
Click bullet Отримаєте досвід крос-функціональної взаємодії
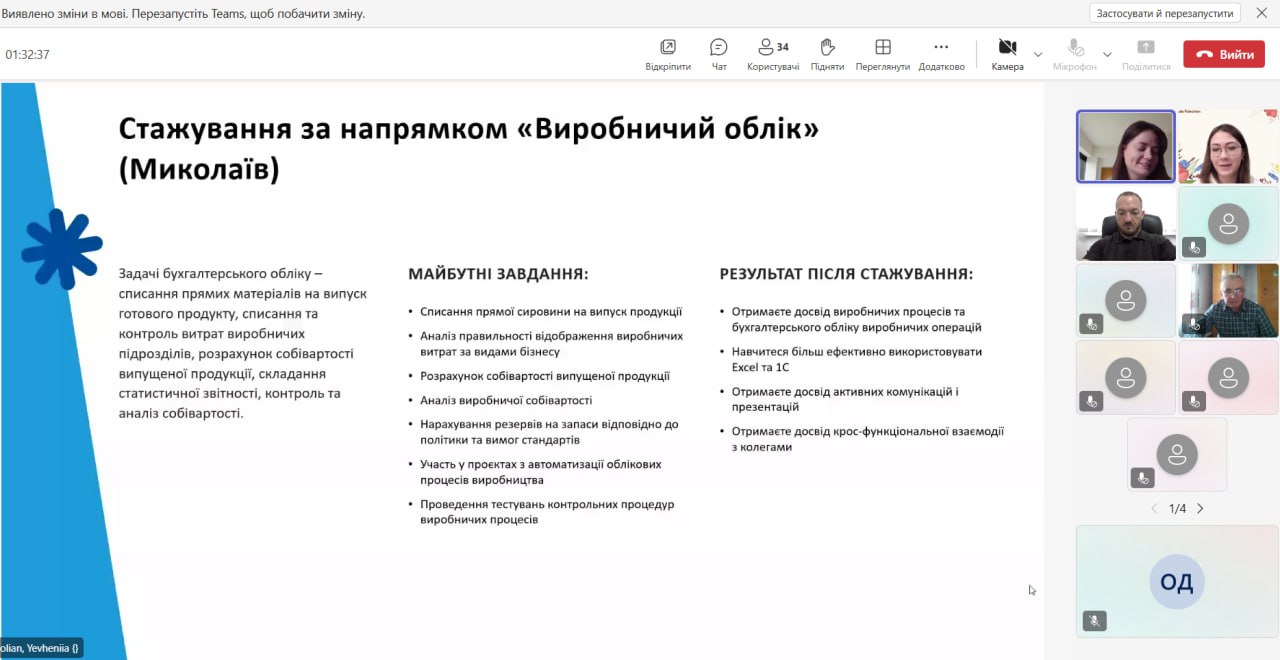868,439
